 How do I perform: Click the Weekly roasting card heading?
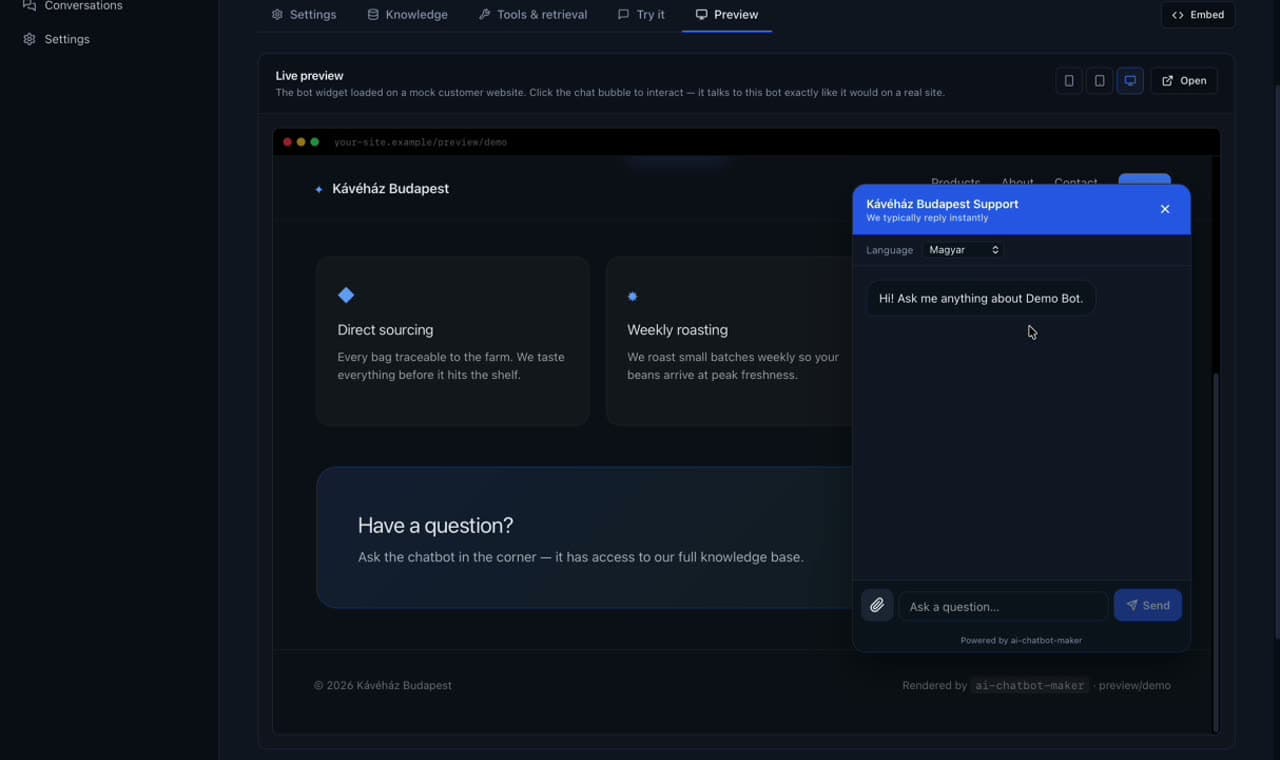coord(677,330)
